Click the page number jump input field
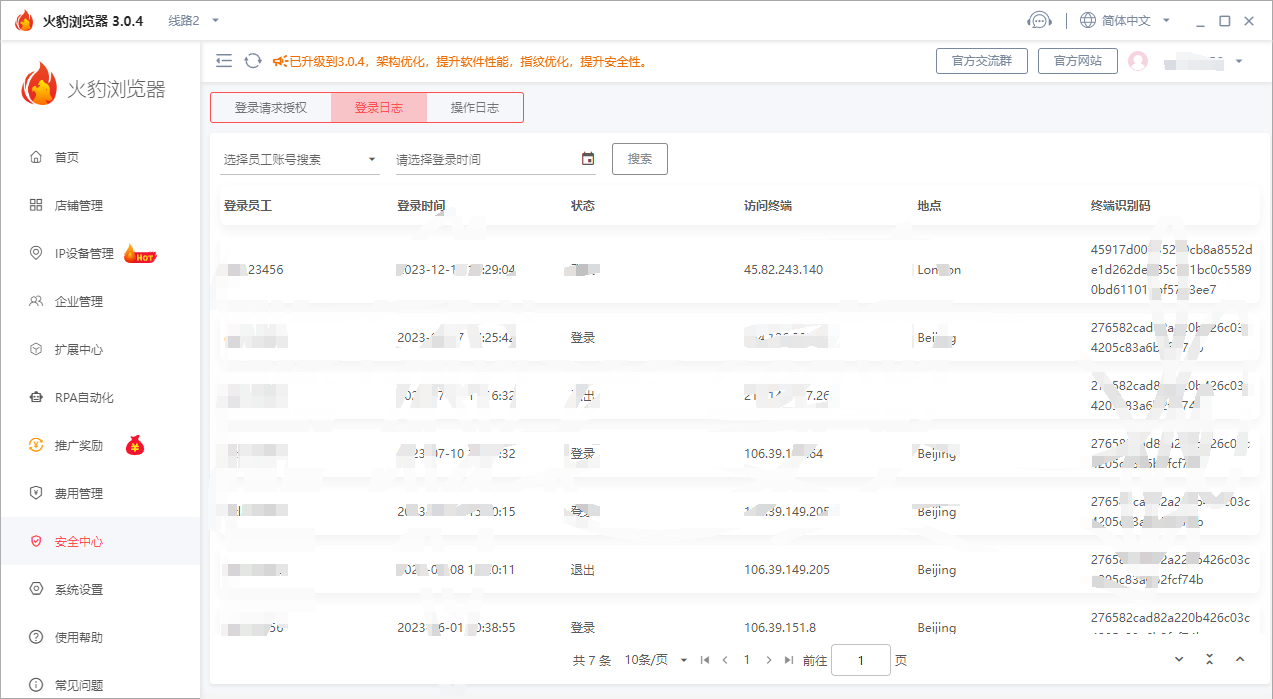The height and width of the screenshot is (699, 1273). [860, 660]
